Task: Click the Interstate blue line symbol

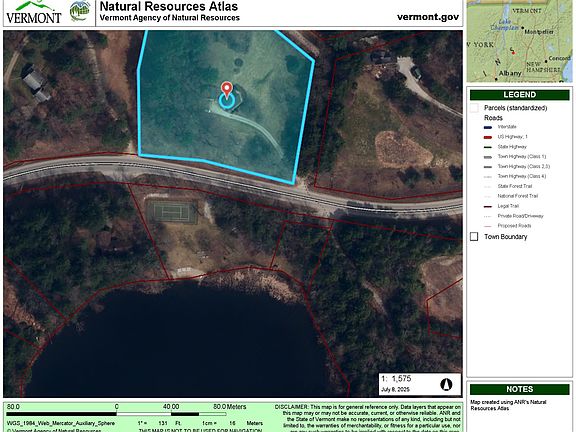Action: point(488,127)
